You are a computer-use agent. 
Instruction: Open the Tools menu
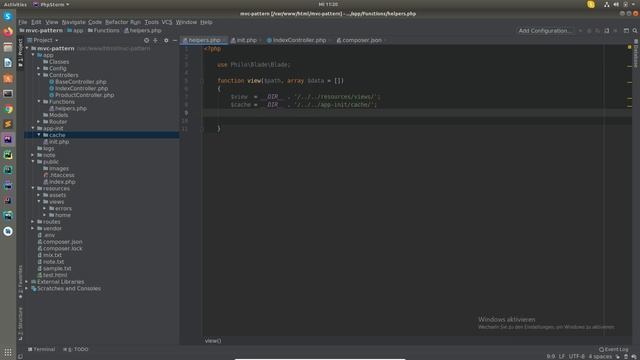coord(151,22)
